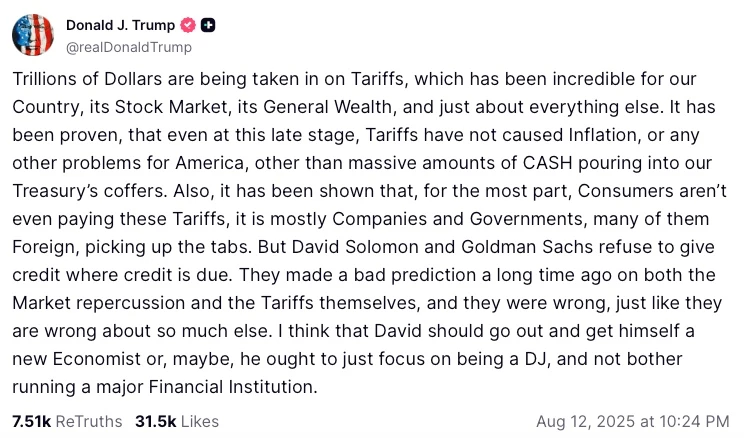Click the red verified checkmark badge

tap(188, 25)
